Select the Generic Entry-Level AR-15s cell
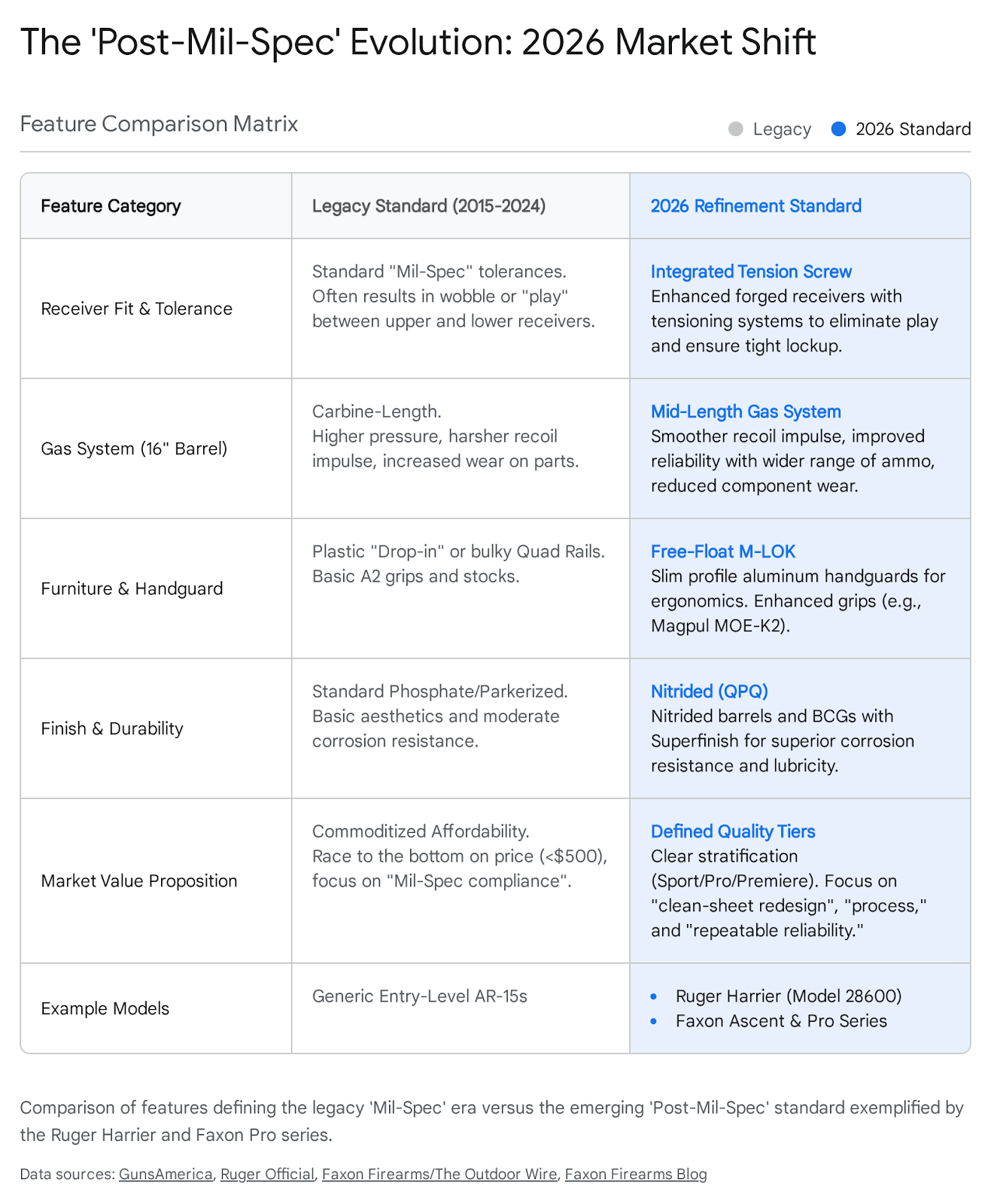 click(x=419, y=996)
